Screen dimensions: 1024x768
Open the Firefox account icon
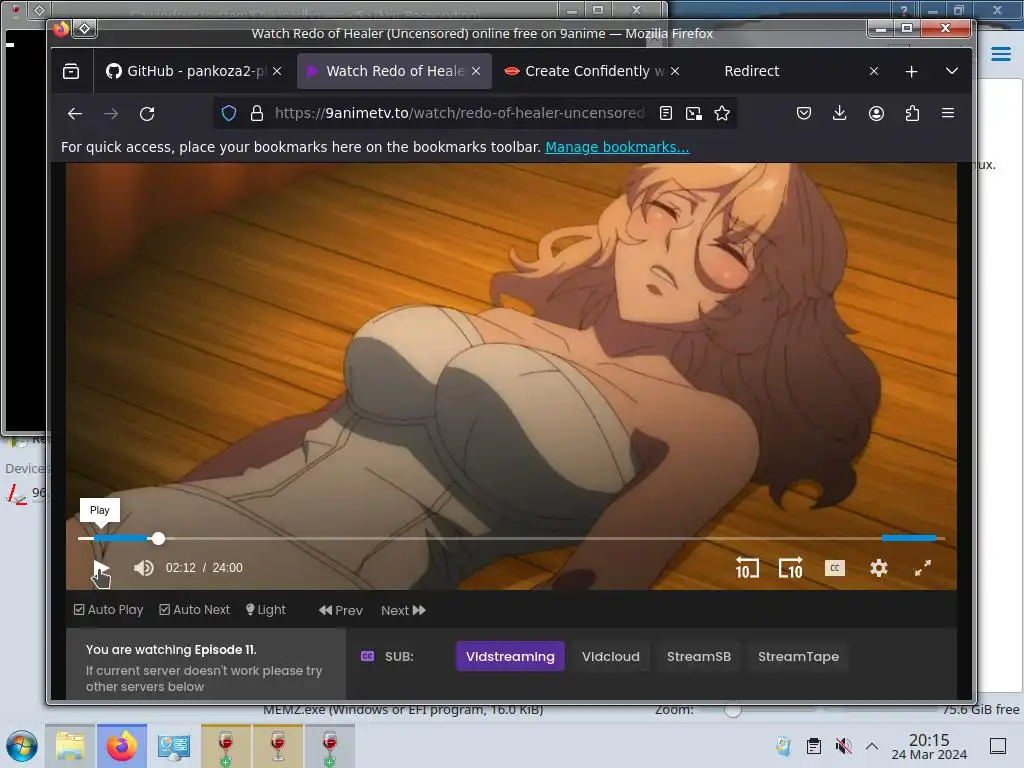[876, 114]
